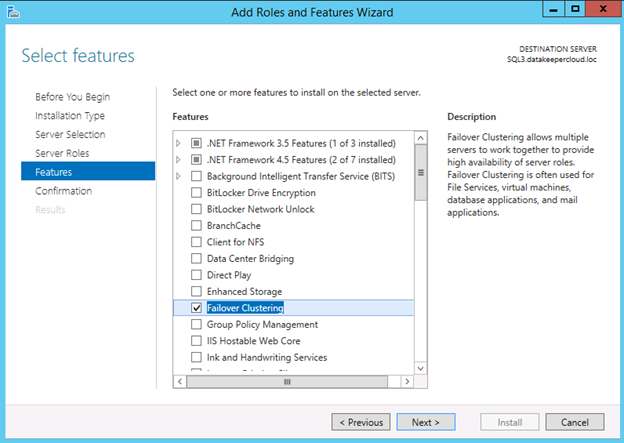
Task: Expand Background Intelligent Transfer Service node
Action: [179, 177]
